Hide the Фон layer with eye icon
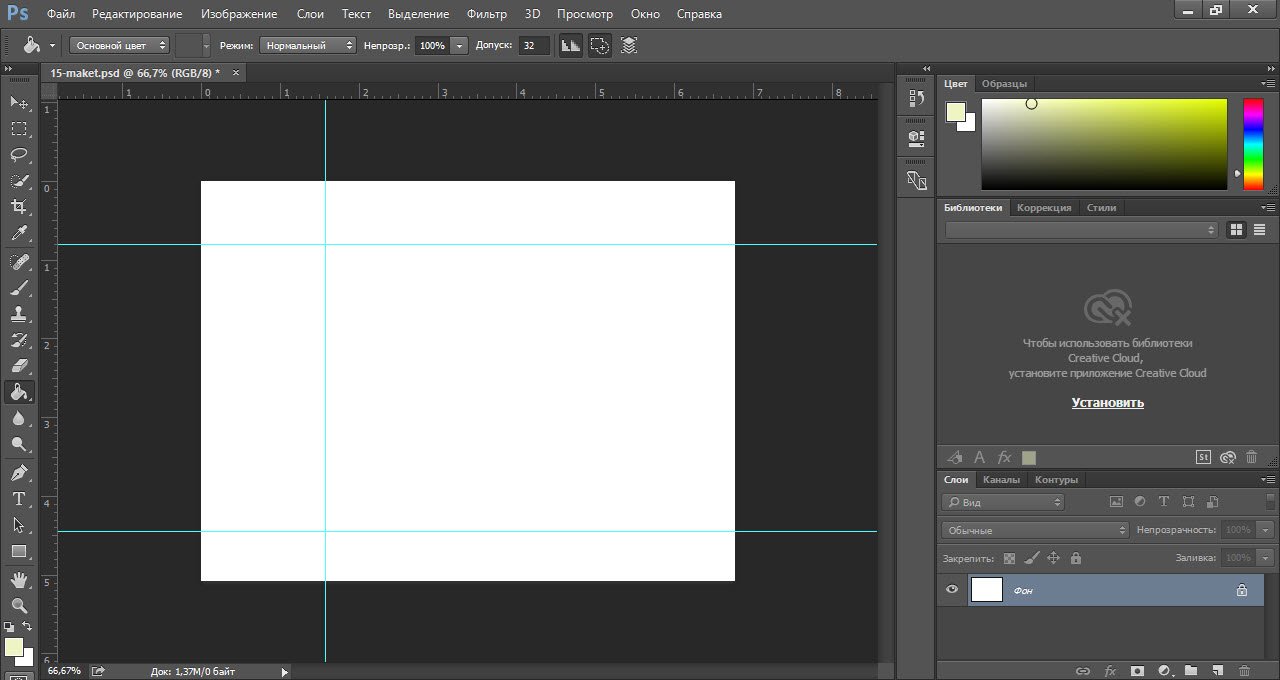1280x680 pixels. 952,590
